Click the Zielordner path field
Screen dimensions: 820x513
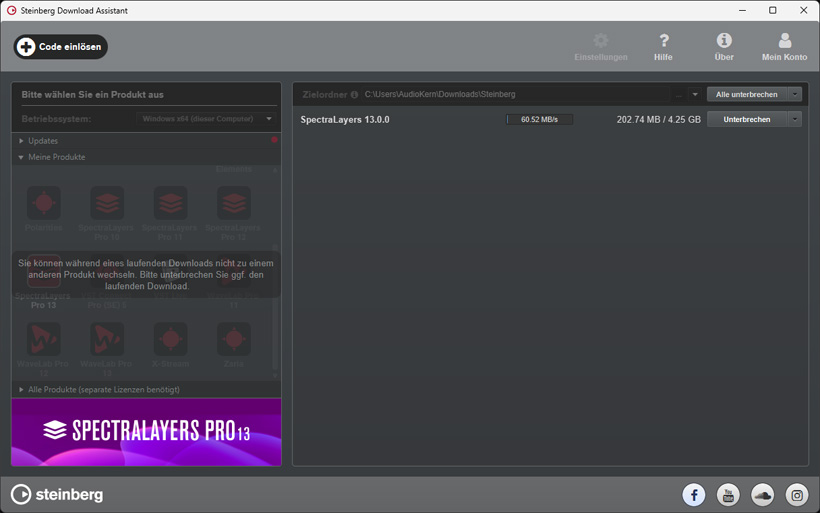click(517, 94)
